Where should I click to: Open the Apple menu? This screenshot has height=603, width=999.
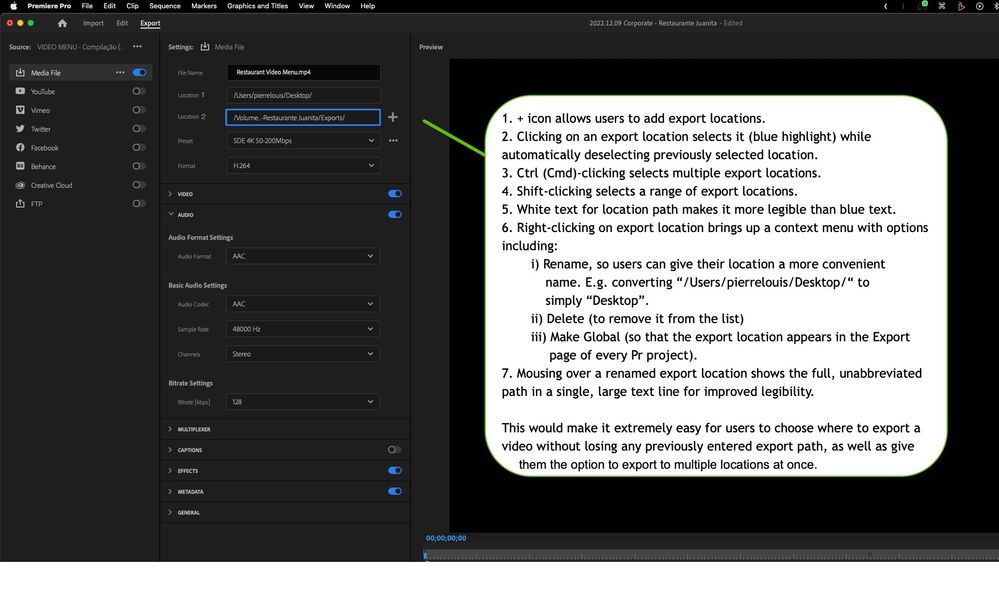click(x=13, y=6)
